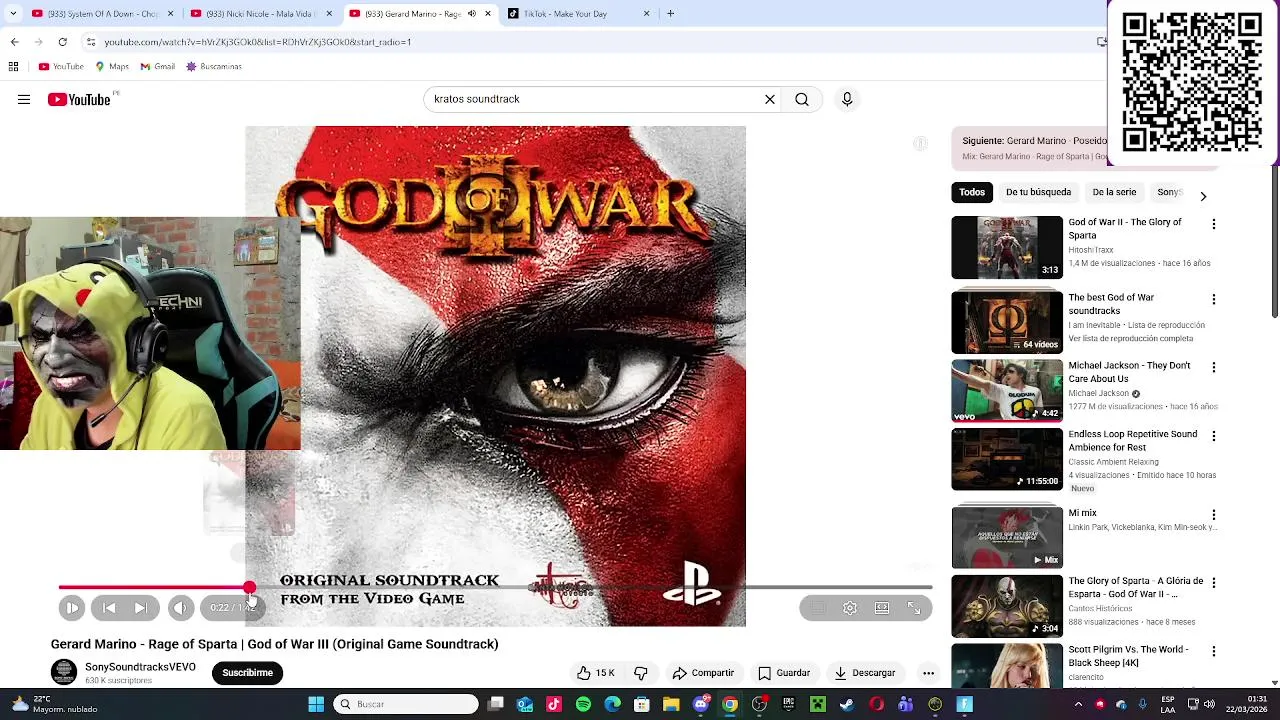Screen dimensions: 1280x720
Task: Play 'Michael Jackson - They Don't Care About Us' thumbnail
Action: click(1007, 391)
